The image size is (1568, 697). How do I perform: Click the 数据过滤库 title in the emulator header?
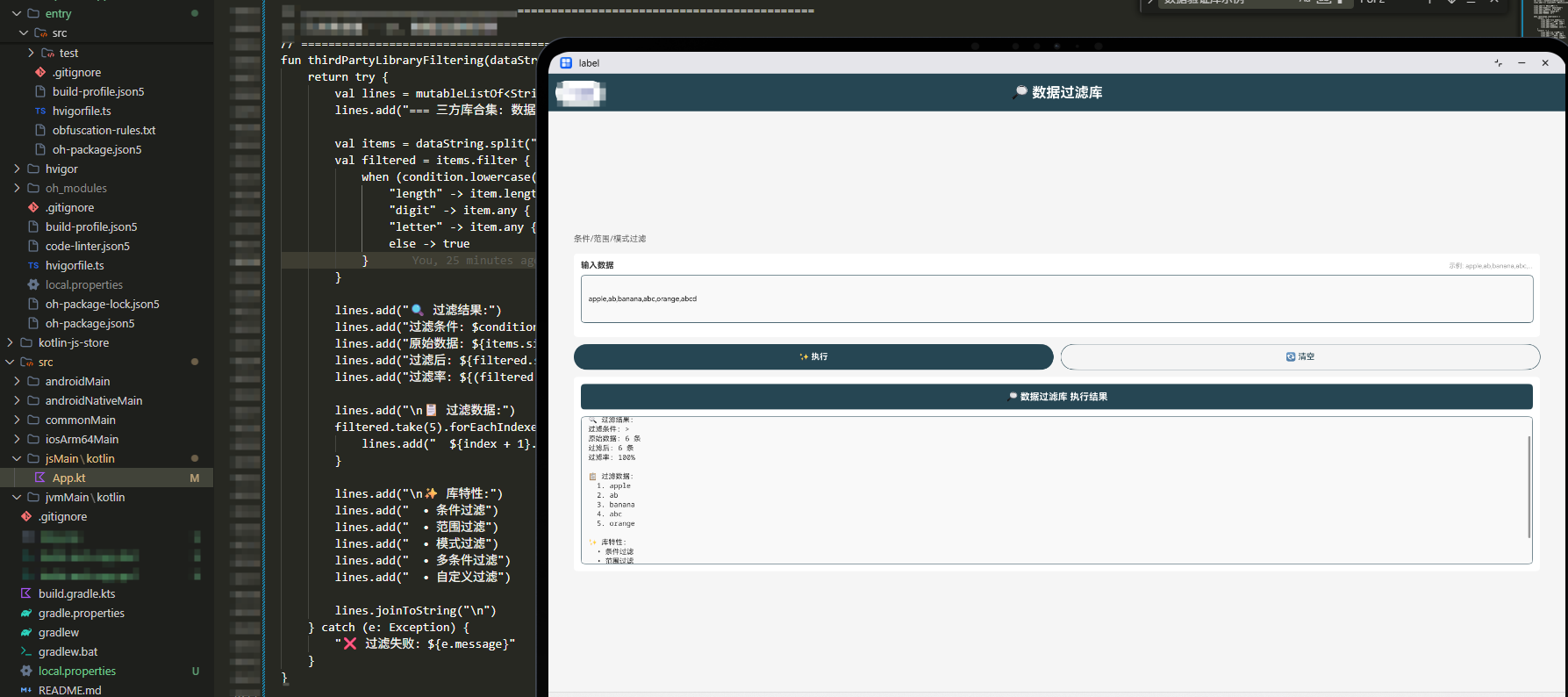pyautogui.click(x=1056, y=92)
